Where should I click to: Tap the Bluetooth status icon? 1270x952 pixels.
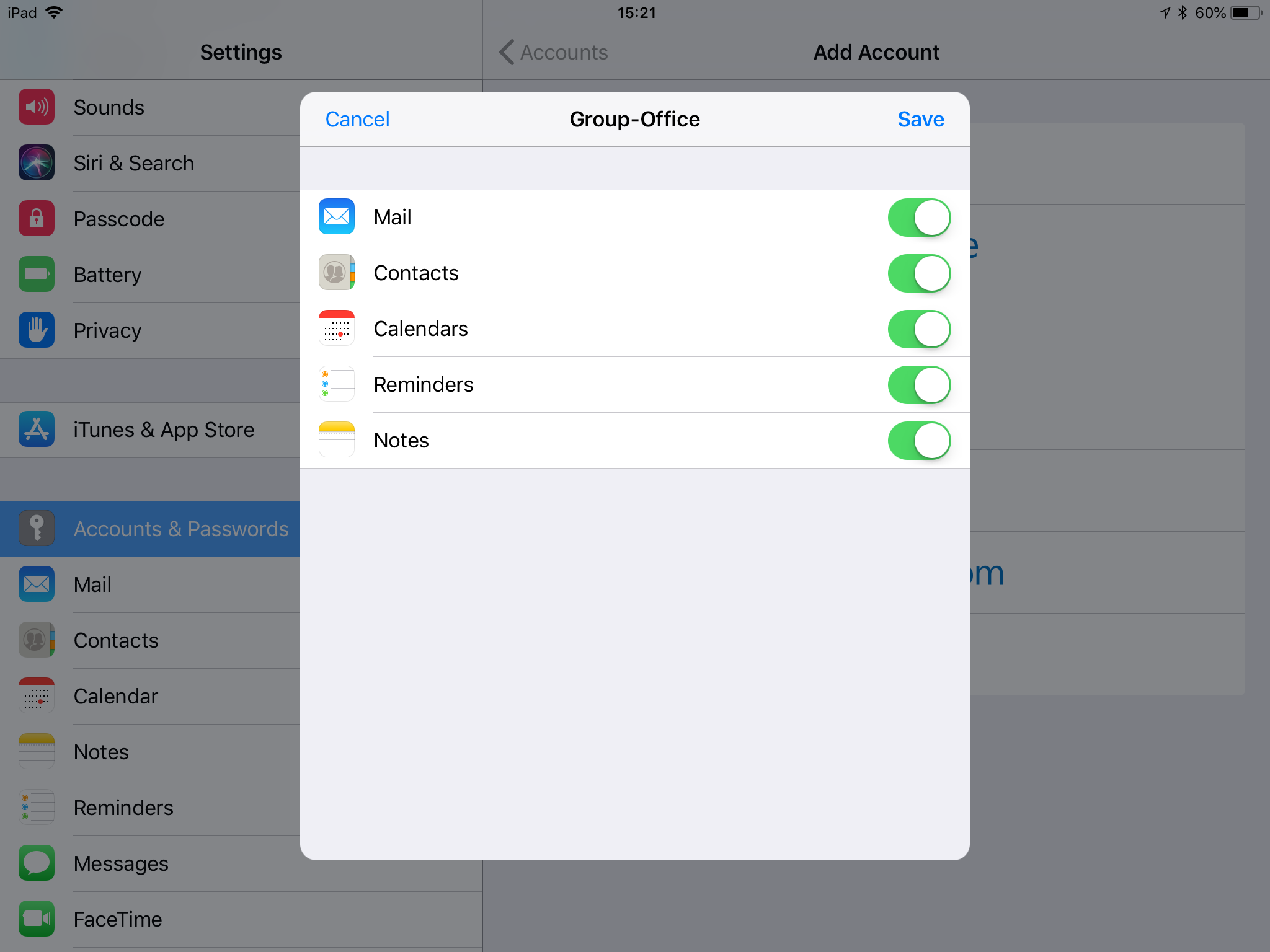(x=1183, y=12)
